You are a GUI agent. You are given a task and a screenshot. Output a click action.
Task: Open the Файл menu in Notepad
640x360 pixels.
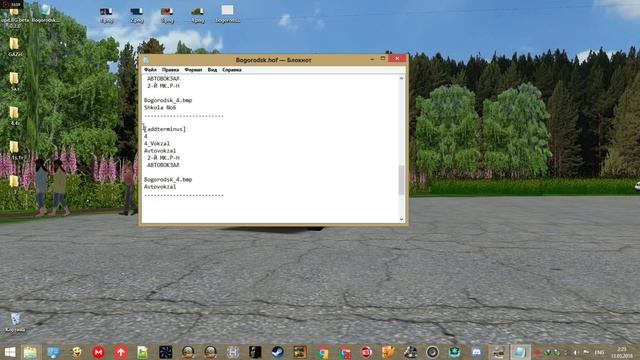(x=150, y=70)
